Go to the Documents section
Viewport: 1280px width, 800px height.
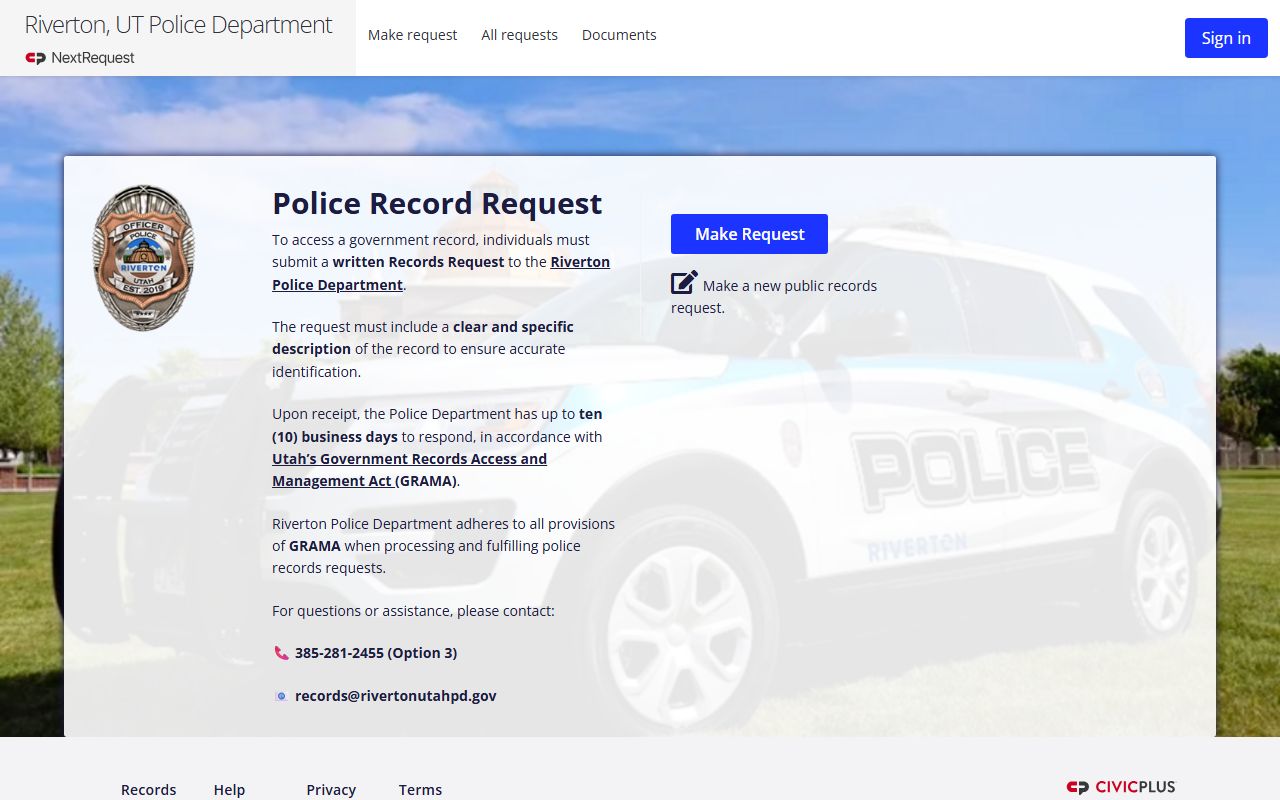619,35
